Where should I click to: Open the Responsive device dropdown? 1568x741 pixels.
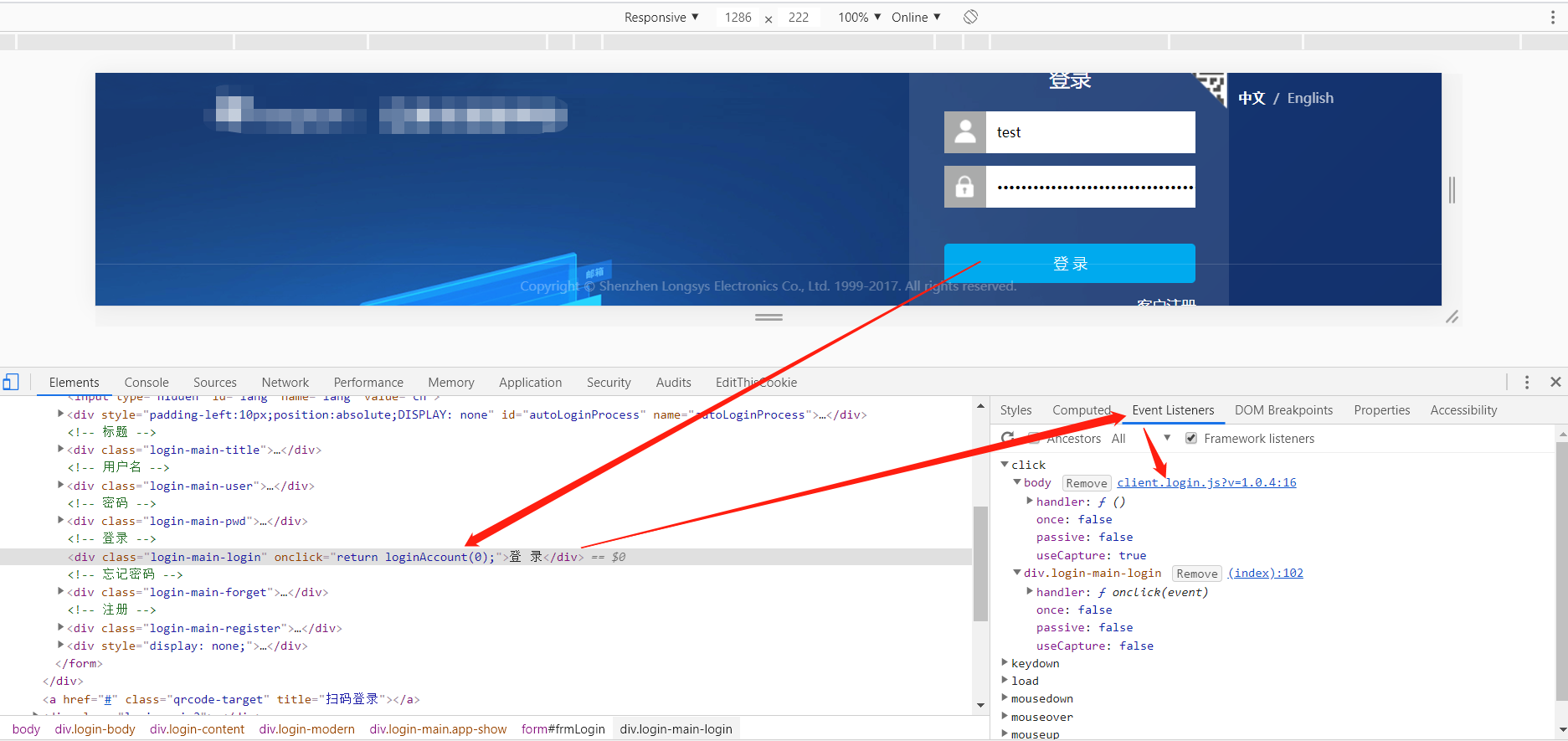pos(661,17)
